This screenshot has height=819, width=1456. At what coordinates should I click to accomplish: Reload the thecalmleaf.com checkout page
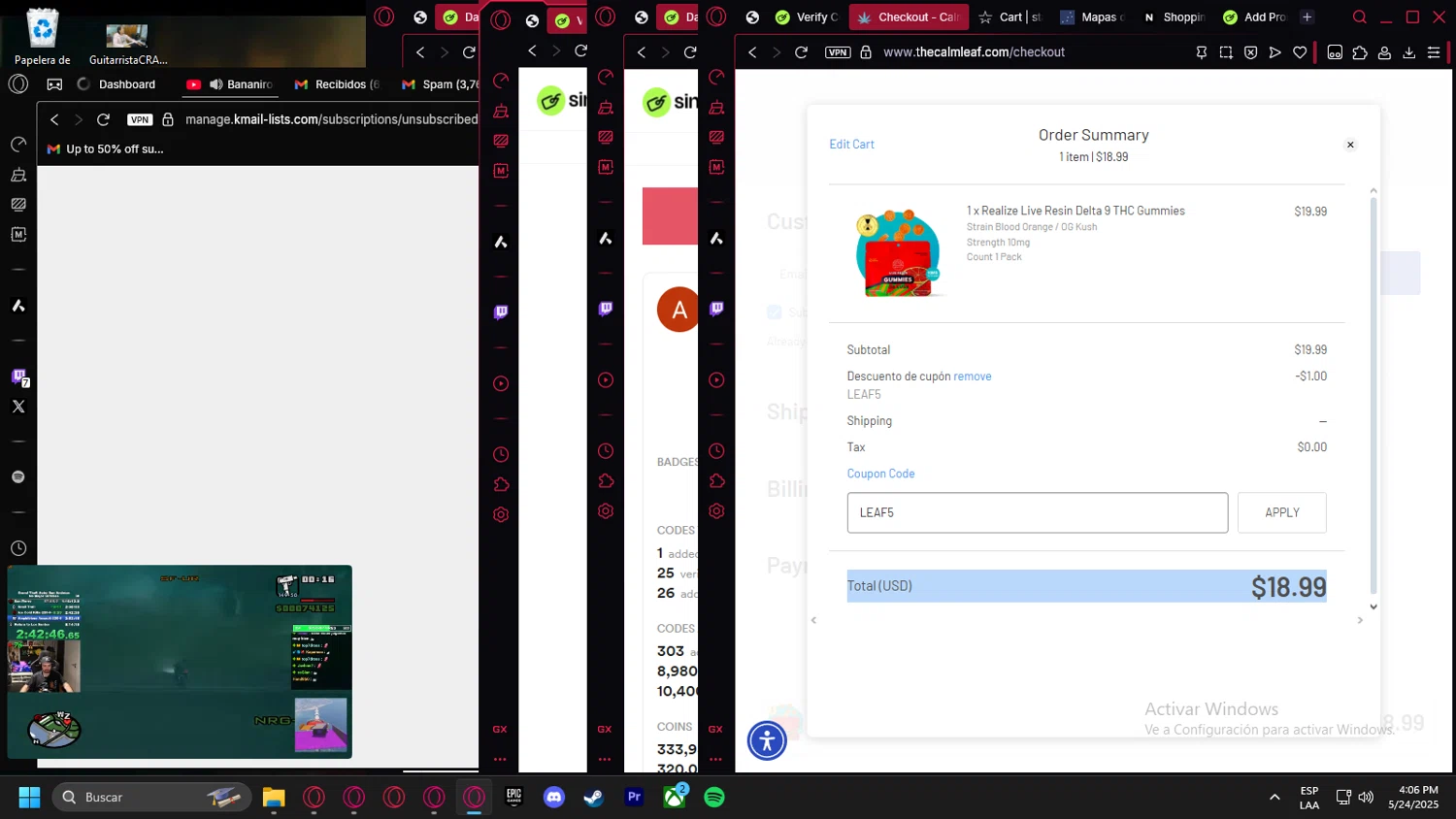click(801, 52)
